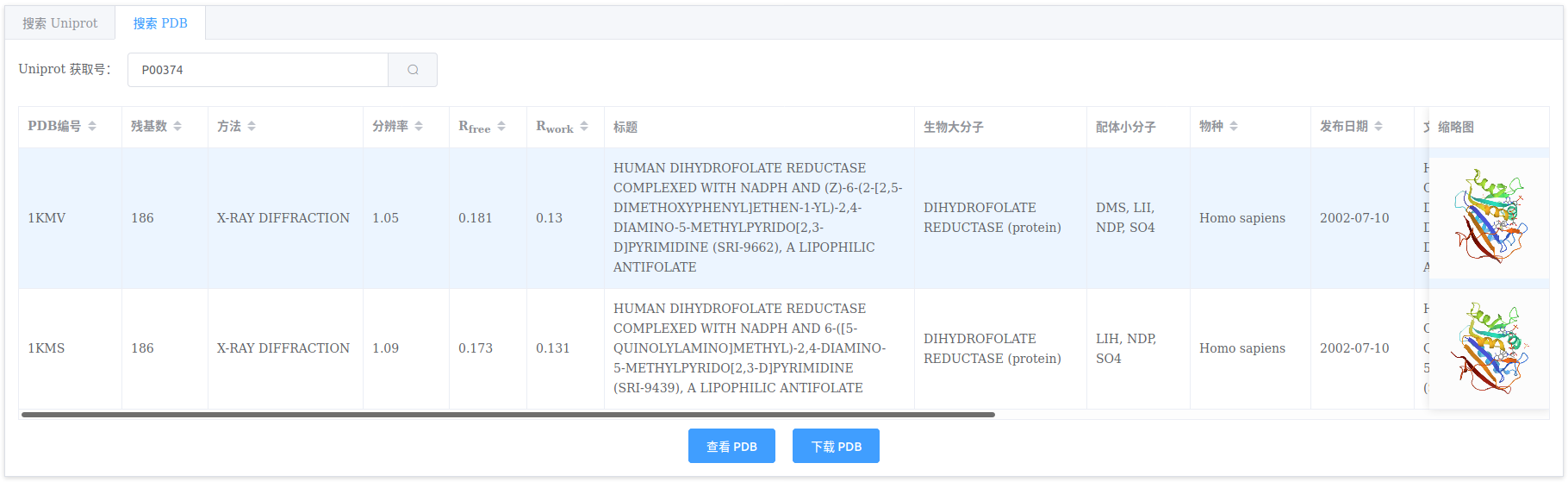Screen dimensions: 1568x482
Task: Sort by 发布日期 column arrows
Action: tap(1378, 127)
